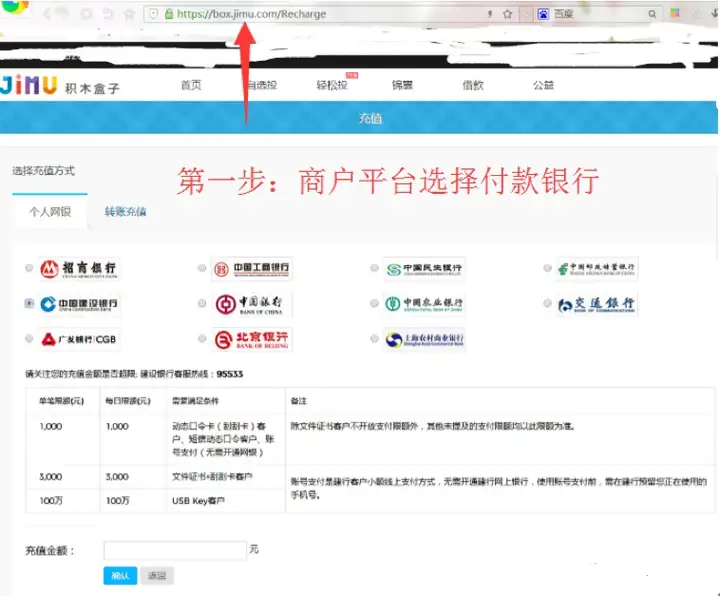
Task: Click the lightning speed-mode icon
Action: pos(490,14)
